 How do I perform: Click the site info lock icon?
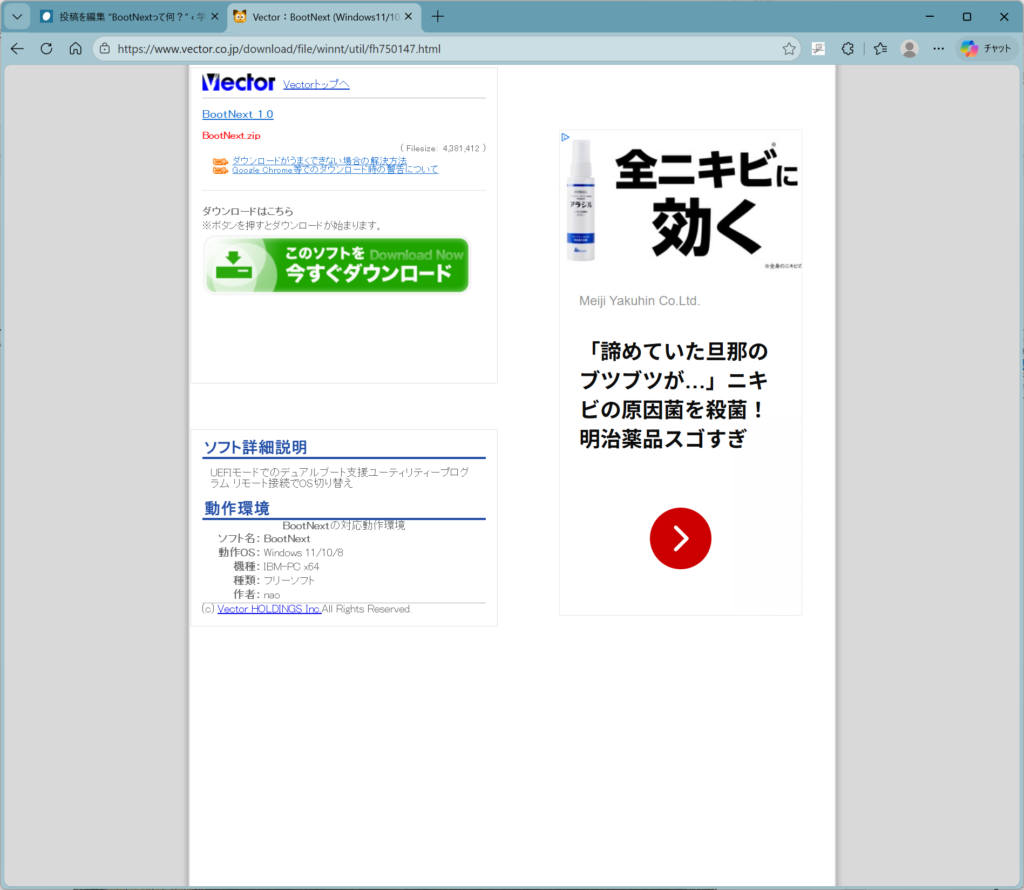click(x=105, y=48)
